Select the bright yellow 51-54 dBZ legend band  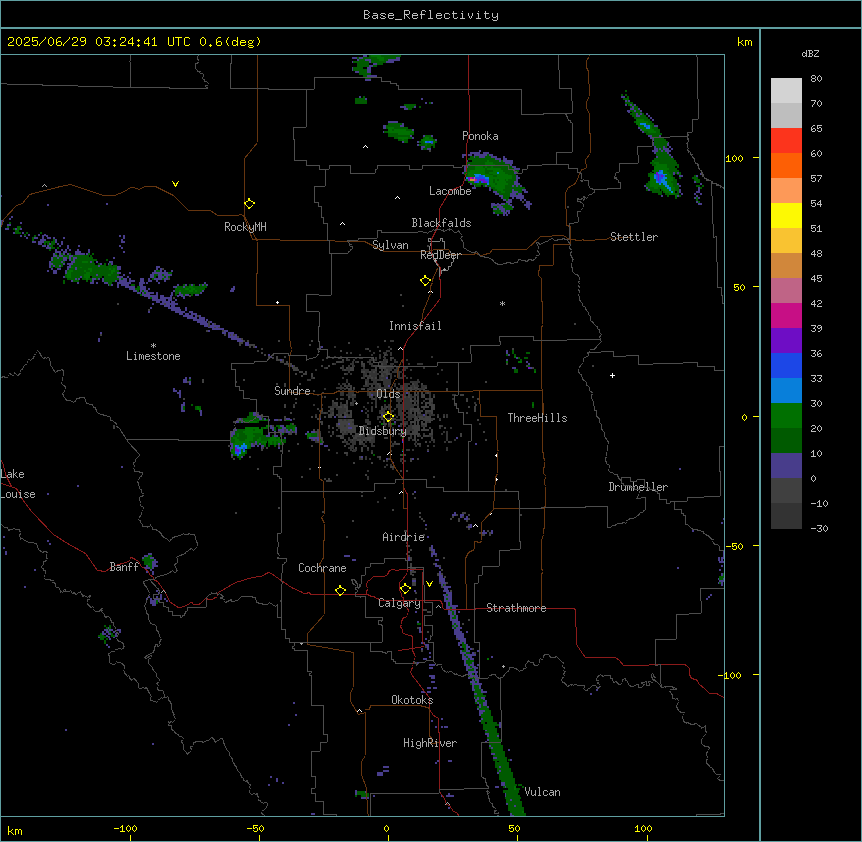[786, 215]
